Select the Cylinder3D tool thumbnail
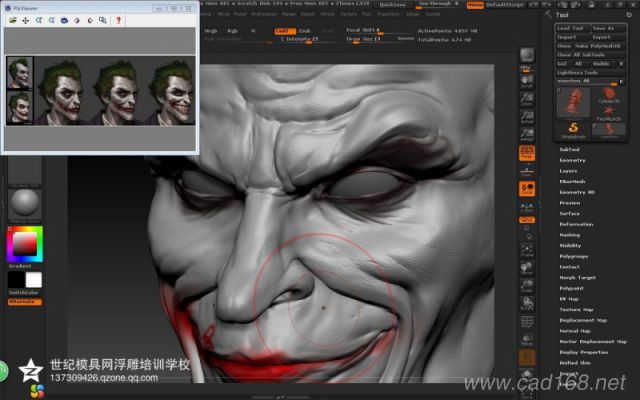640x400 pixels. click(609, 96)
